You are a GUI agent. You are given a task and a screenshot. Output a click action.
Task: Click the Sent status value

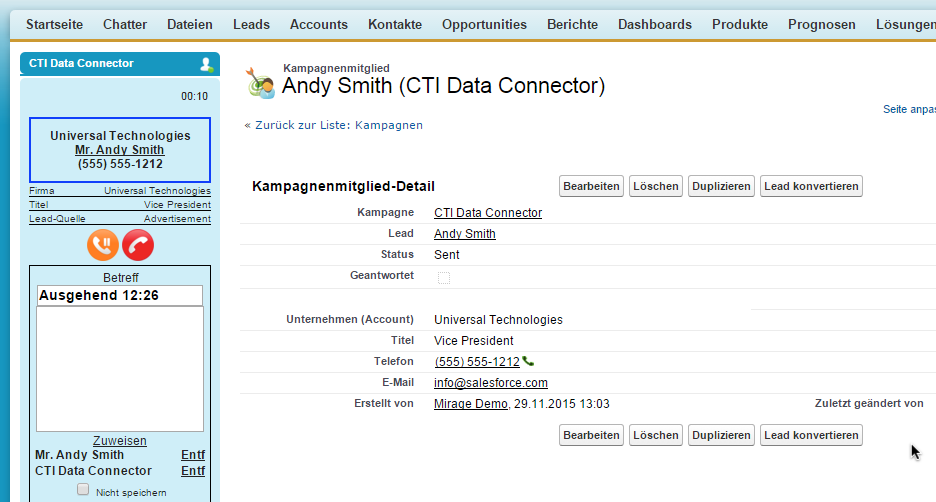(x=447, y=255)
